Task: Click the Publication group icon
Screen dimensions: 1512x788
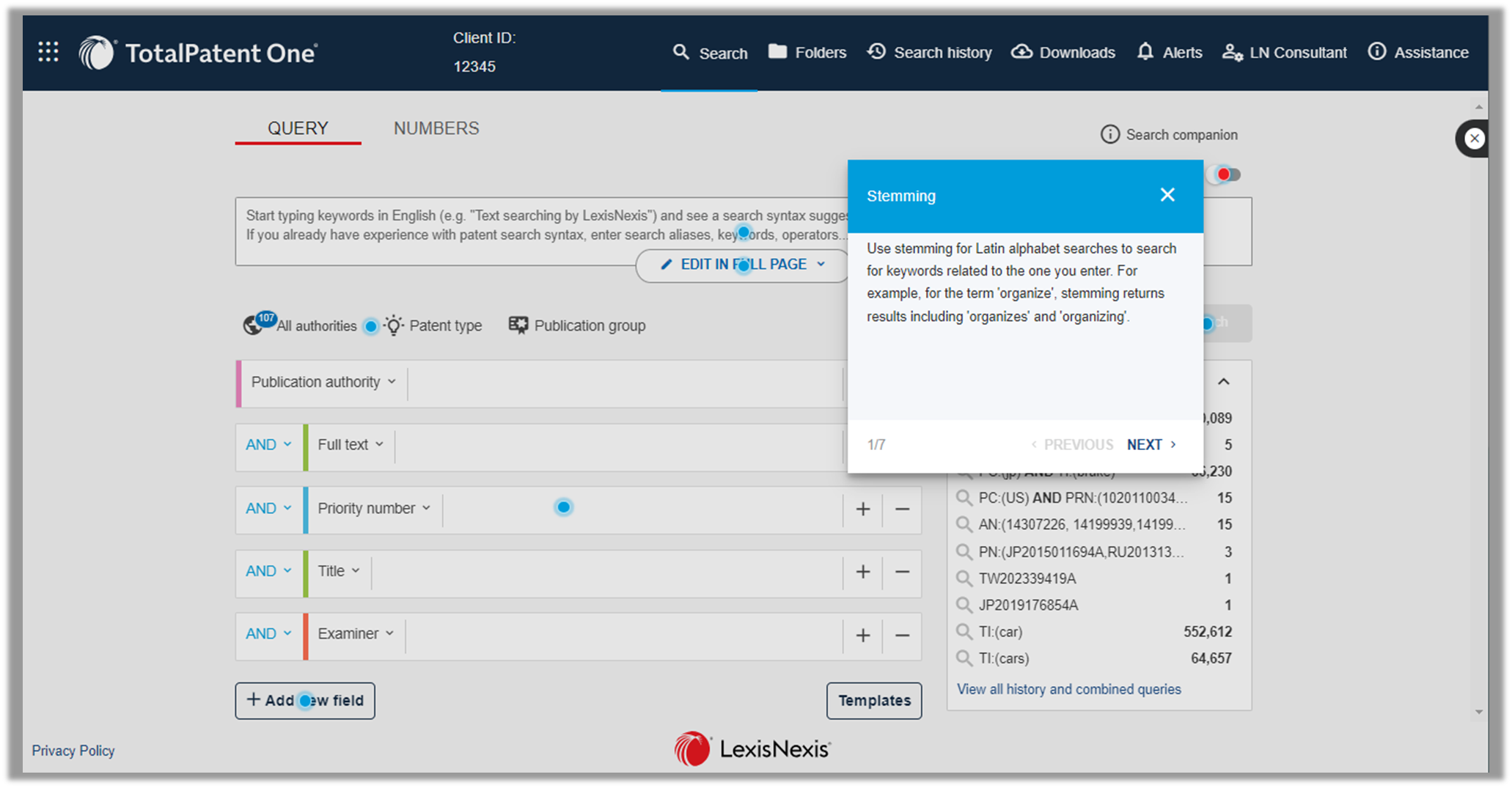Action: (518, 325)
